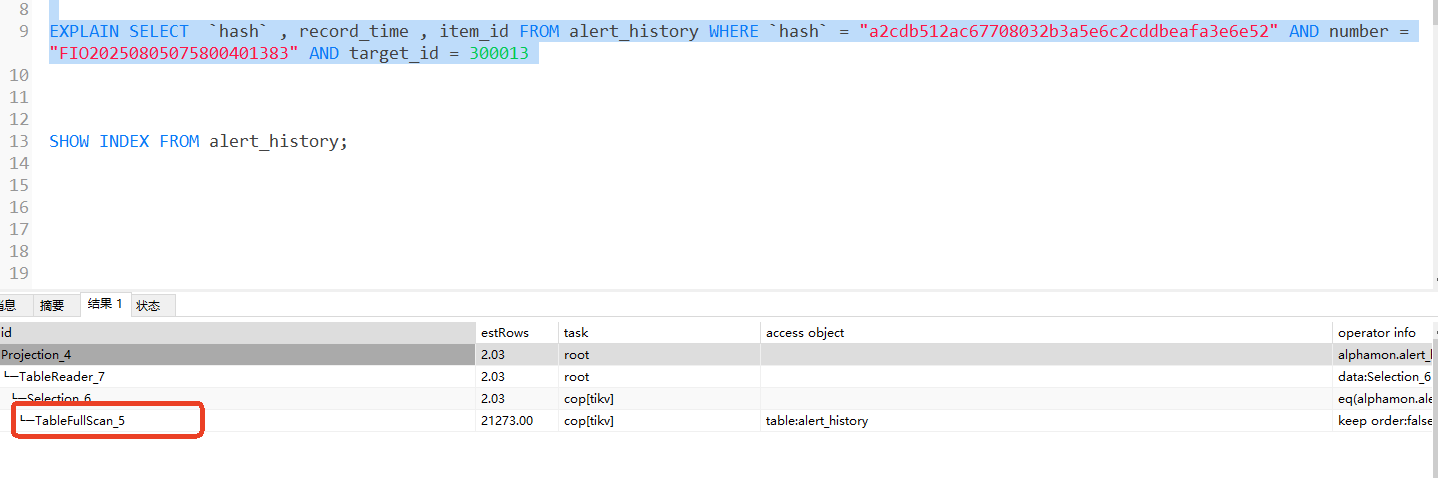Click the estRows column header
This screenshot has width=1438, height=478.
point(505,332)
